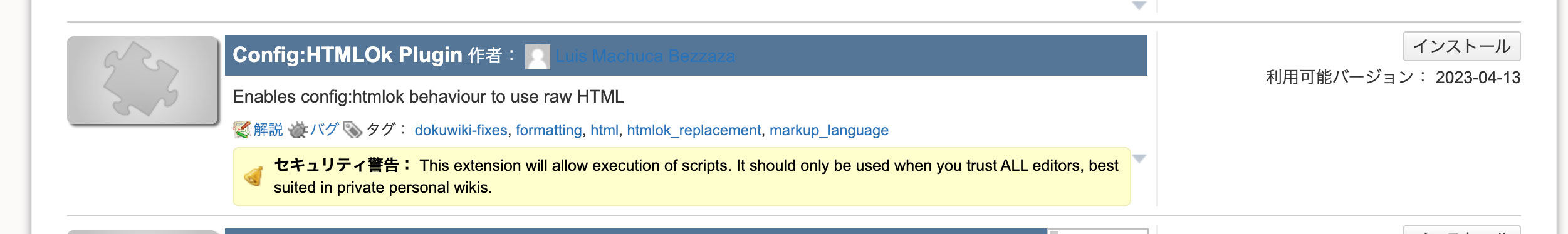The height and width of the screenshot is (234, 1568).
Task: Open author Luis Machuca Bezzaza link
Action: point(645,56)
